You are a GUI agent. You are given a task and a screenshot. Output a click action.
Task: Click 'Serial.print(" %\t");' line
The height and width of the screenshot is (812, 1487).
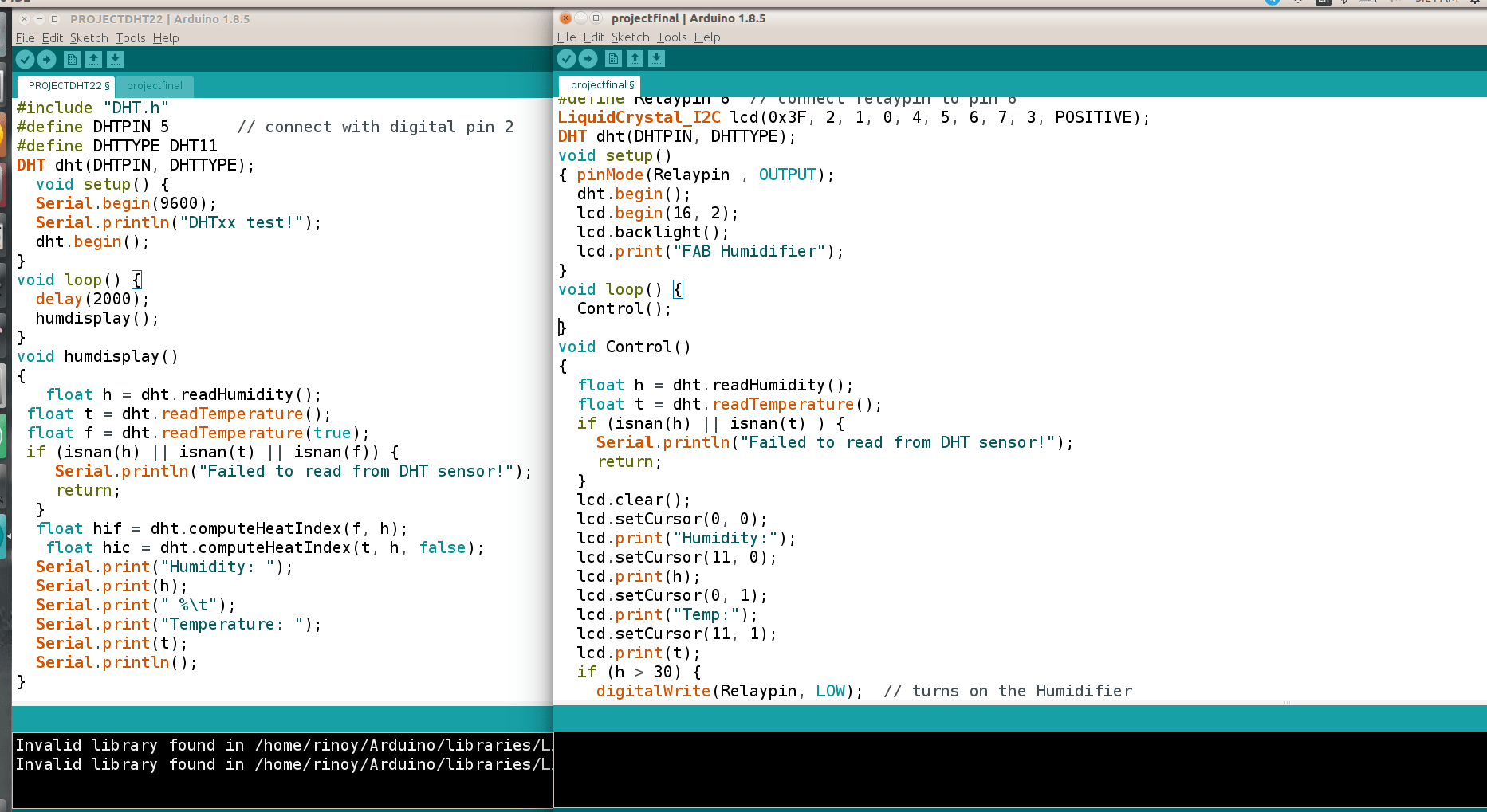pyautogui.click(x=136, y=605)
